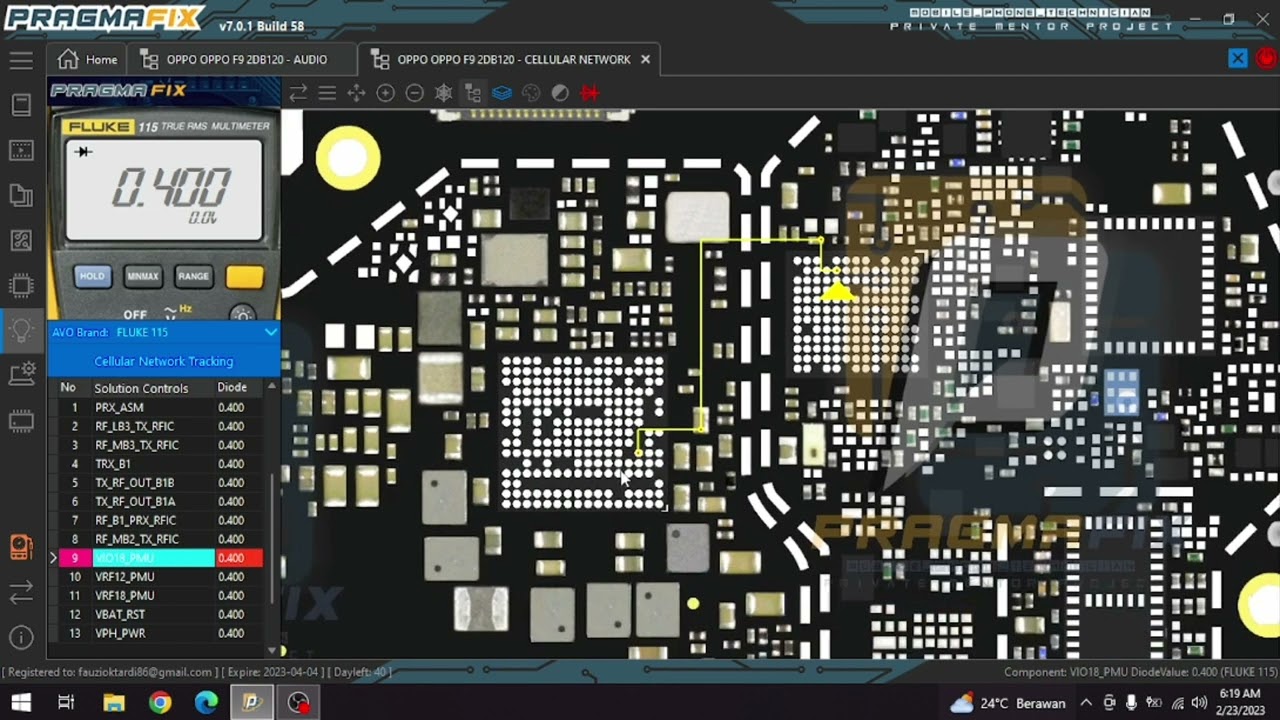Toggle the blue layers icon in the toolbar
This screenshot has width=1280, height=720.
502,93
